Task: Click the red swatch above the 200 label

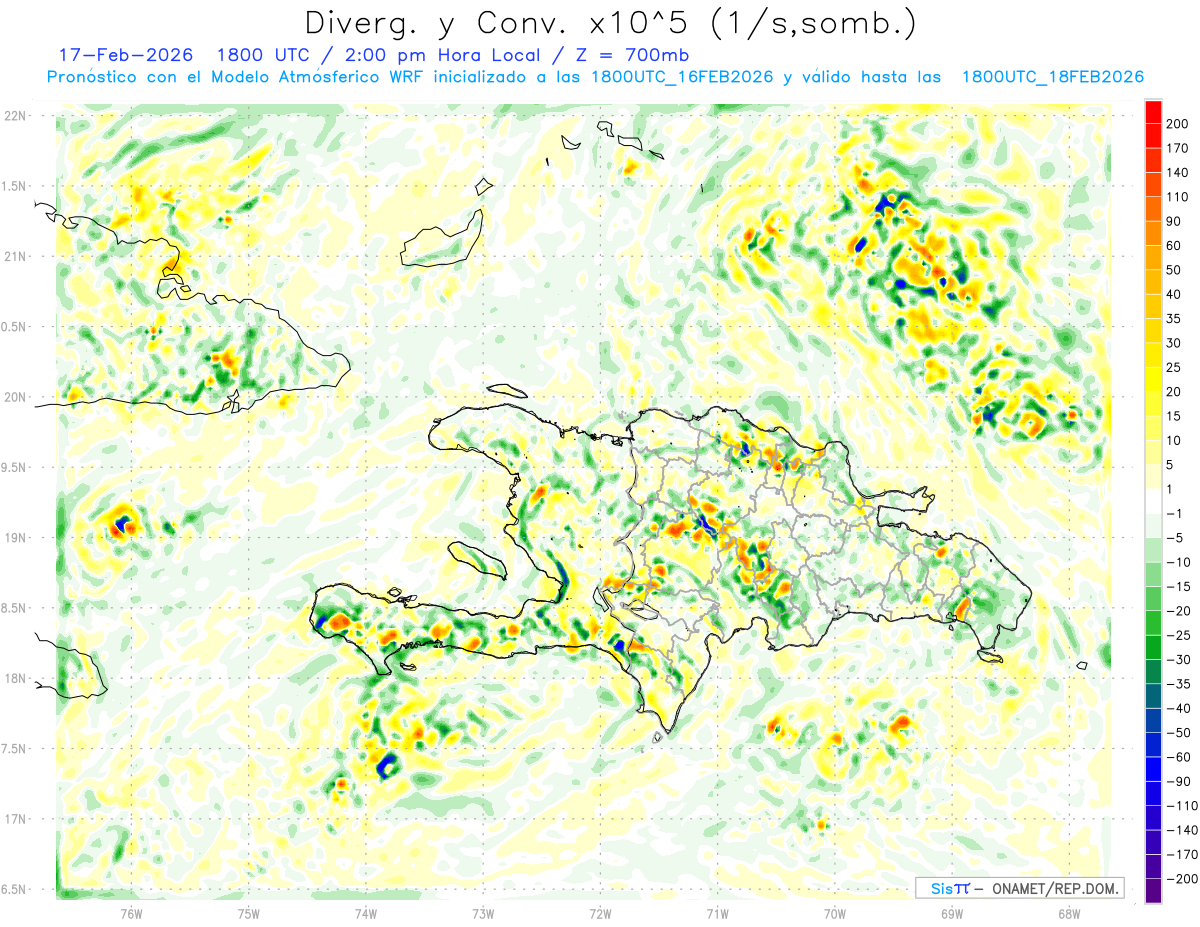Action: [x=1153, y=111]
